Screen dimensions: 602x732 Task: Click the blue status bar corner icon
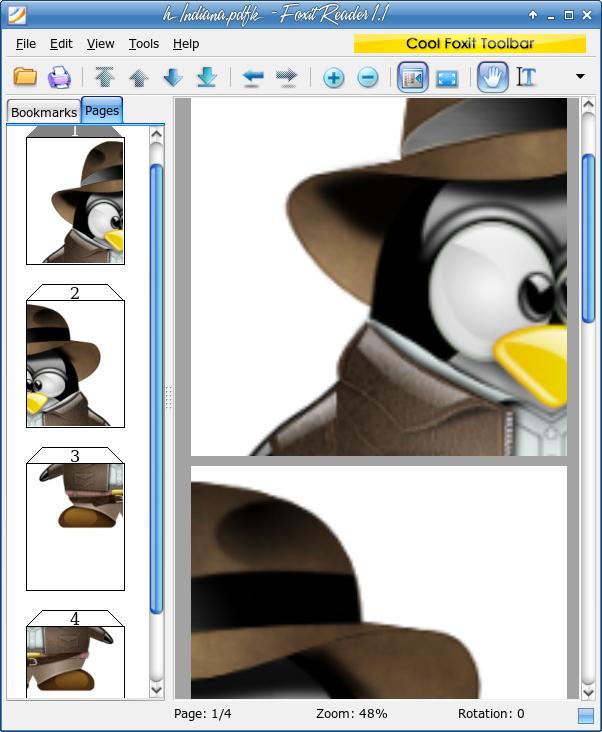(x=586, y=716)
